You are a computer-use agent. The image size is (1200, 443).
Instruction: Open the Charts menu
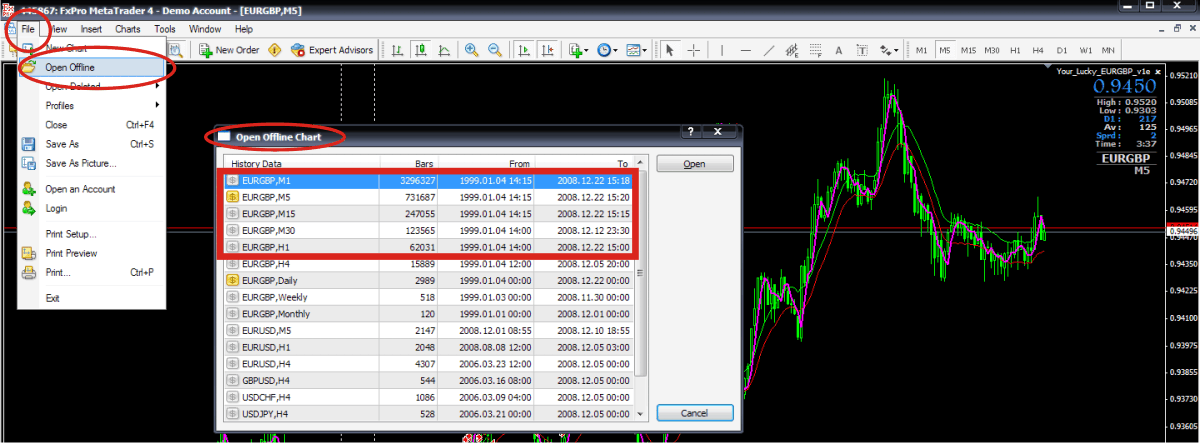(128, 29)
